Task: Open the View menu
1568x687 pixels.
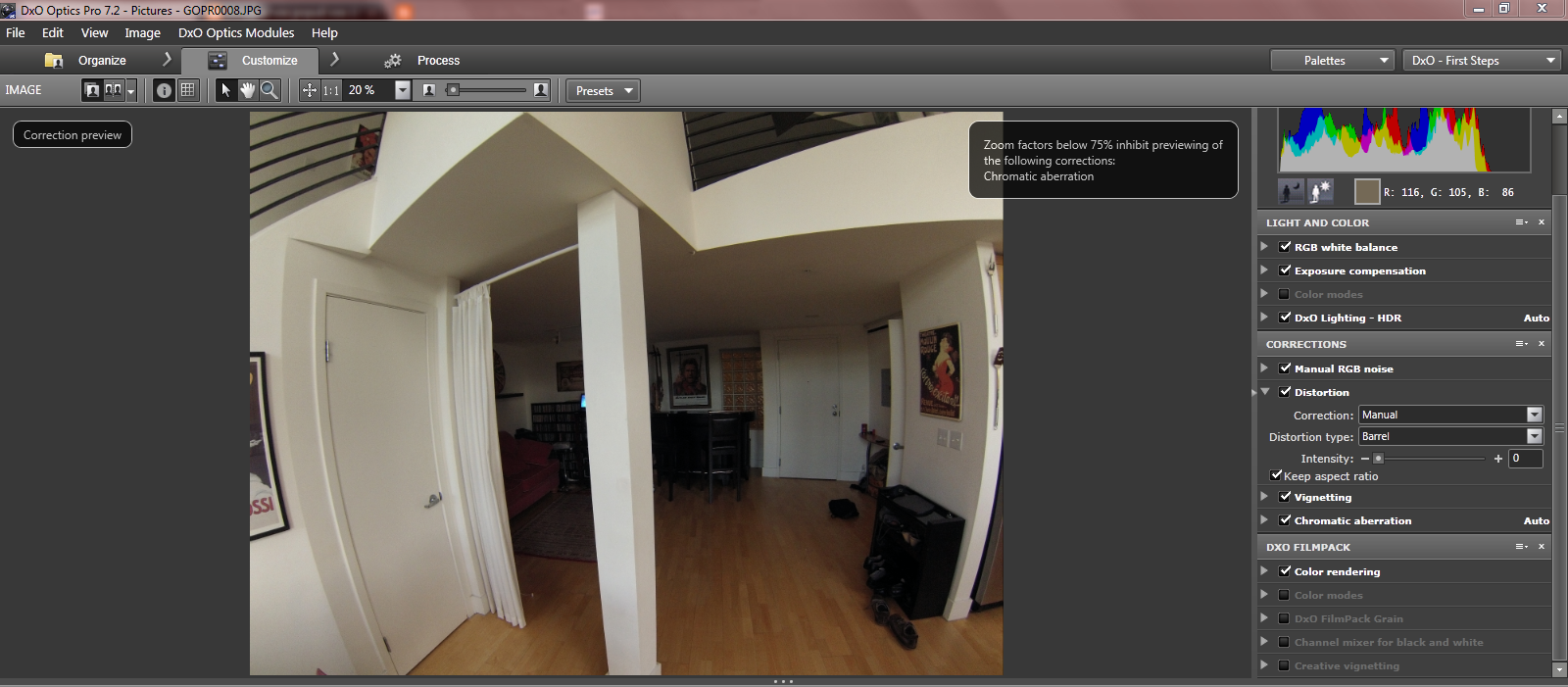Action: pos(94,32)
